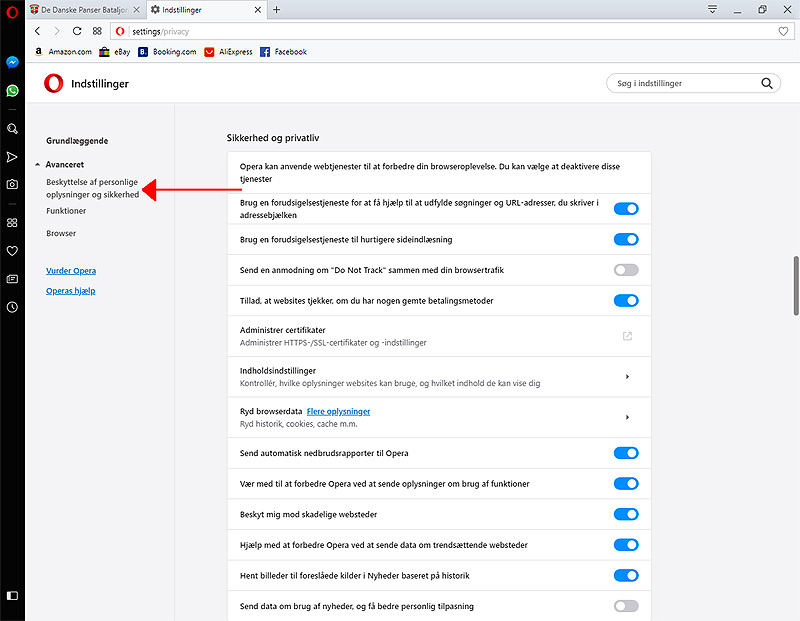The height and width of the screenshot is (621, 800).
Task: Select Funktioner in settings sidebar
Action: coord(66,211)
